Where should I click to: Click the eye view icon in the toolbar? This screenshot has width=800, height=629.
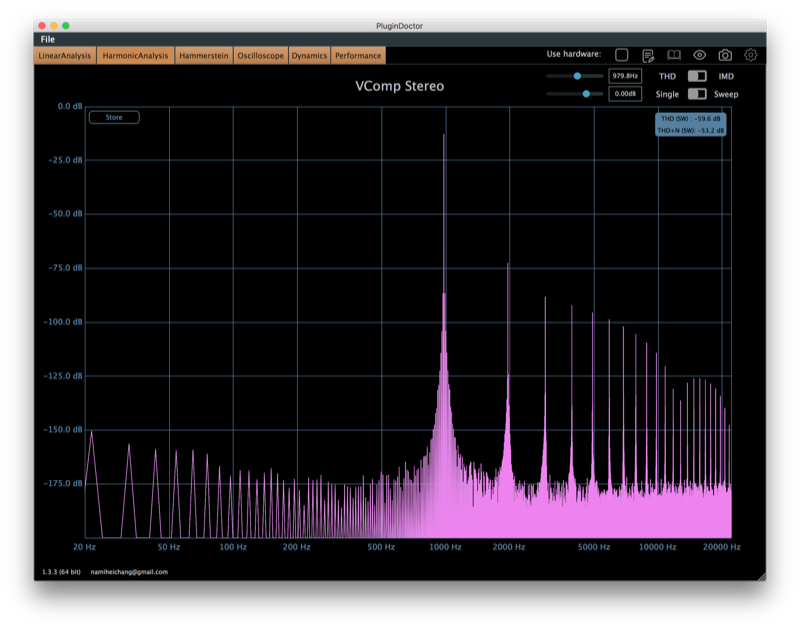tap(699, 55)
